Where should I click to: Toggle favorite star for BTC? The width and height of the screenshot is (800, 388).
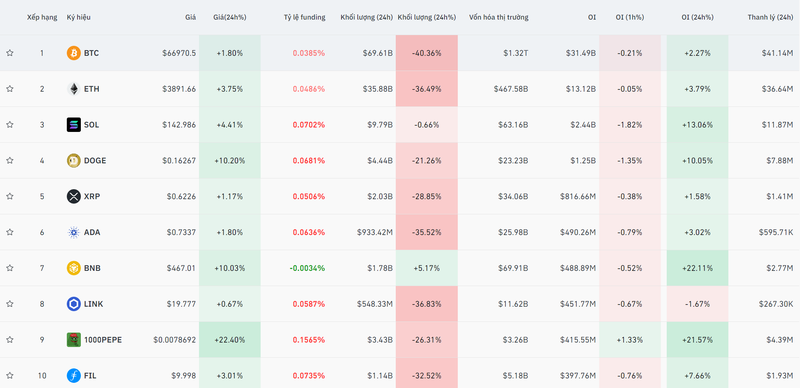(x=10, y=53)
